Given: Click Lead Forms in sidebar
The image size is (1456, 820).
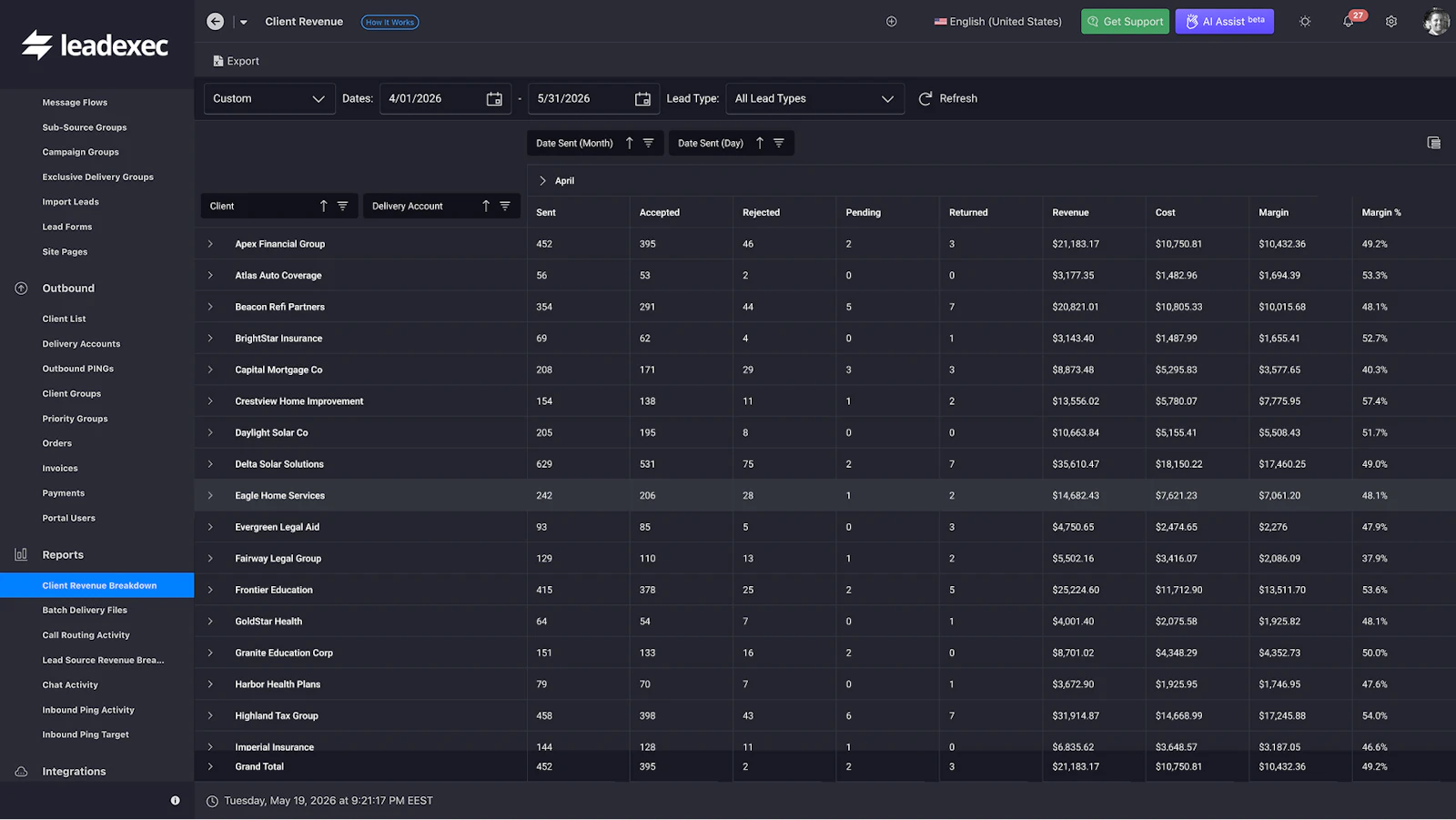Looking at the screenshot, I should [x=67, y=228].
